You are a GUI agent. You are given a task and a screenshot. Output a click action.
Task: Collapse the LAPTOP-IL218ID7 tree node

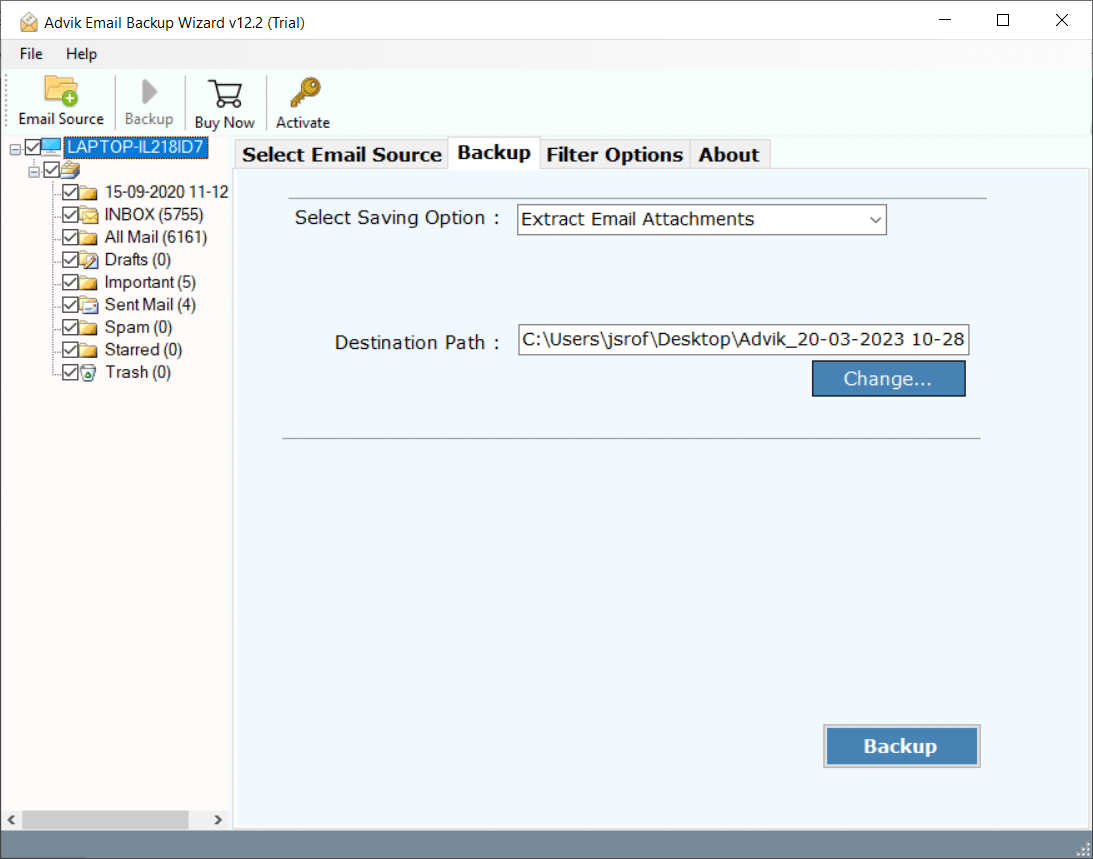coord(15,149)
